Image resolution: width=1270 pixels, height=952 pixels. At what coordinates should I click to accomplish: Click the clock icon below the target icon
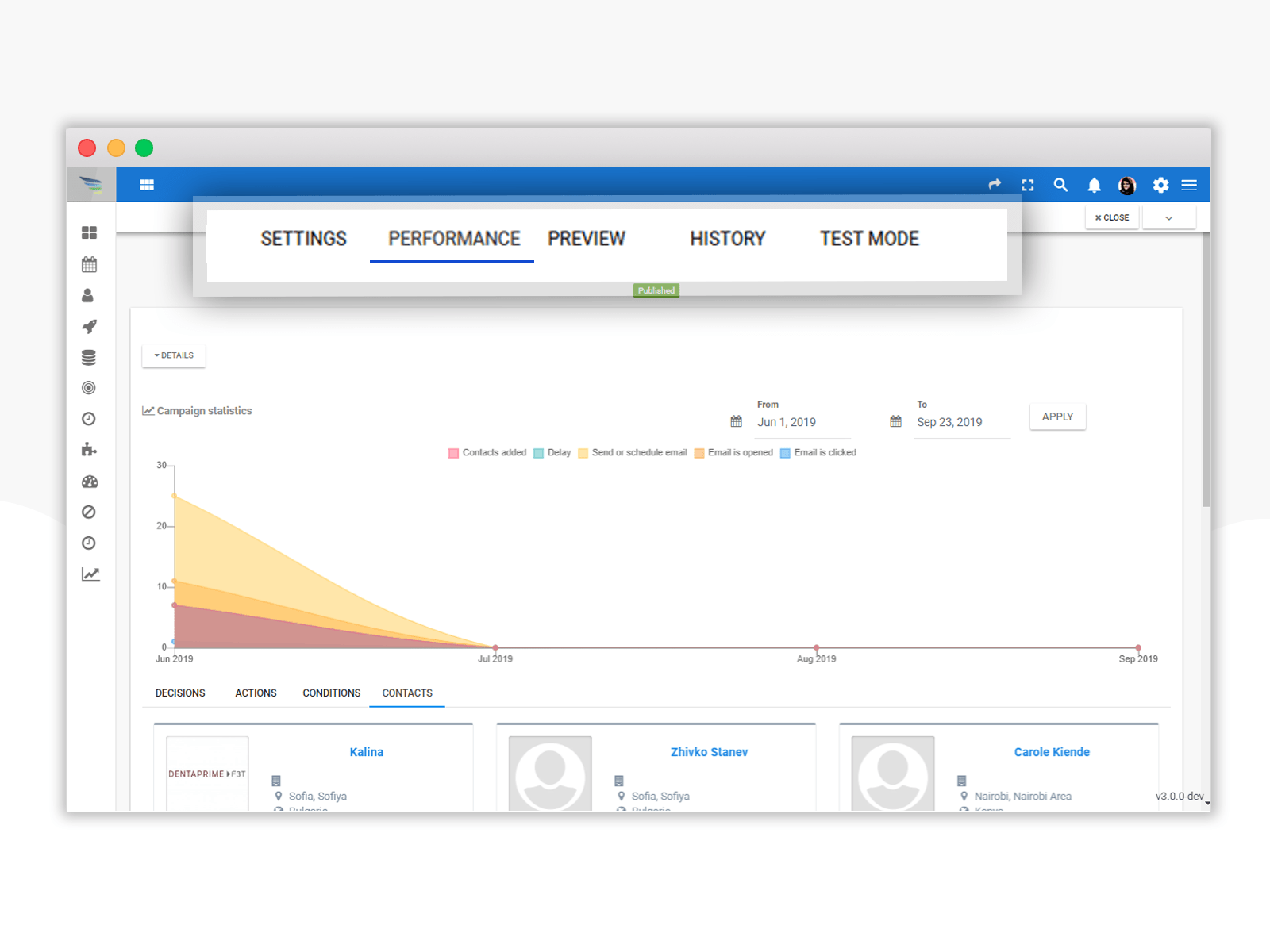point(89,419)
